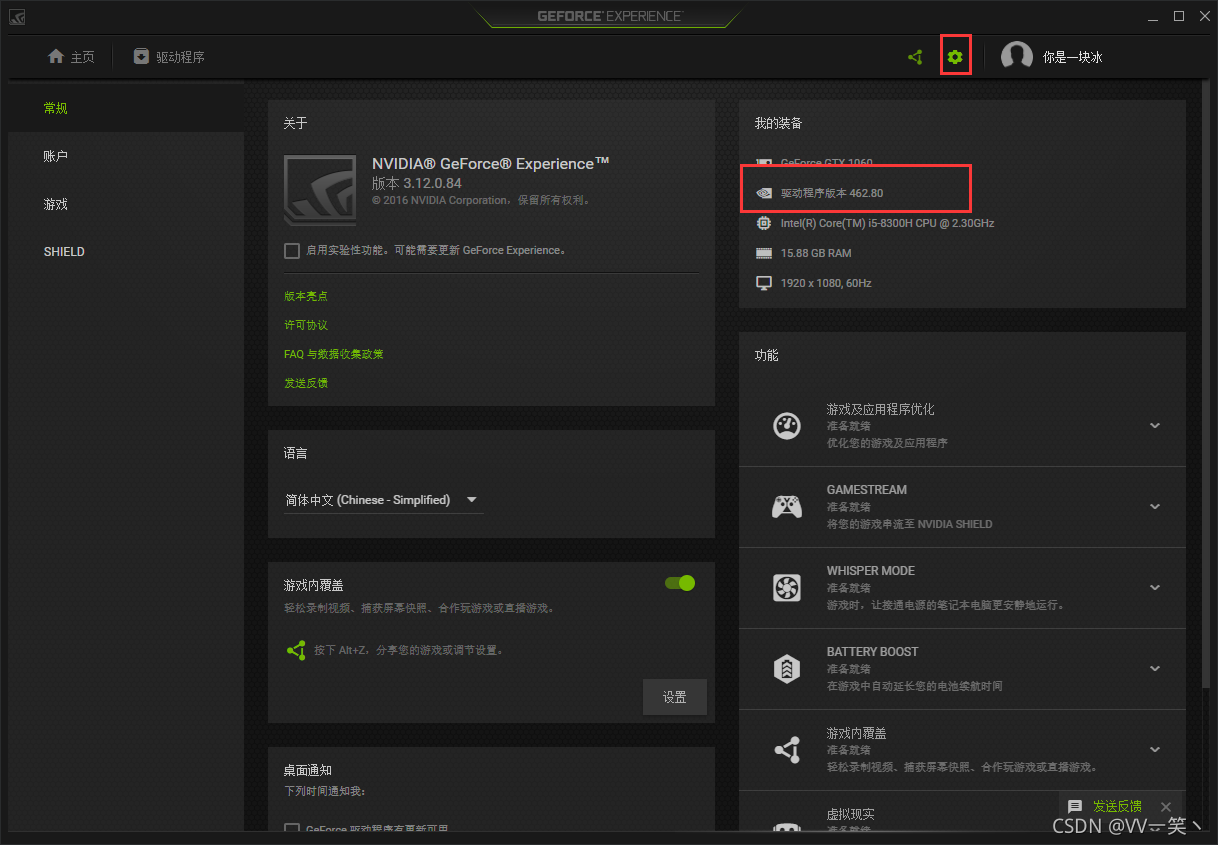The width and height of the screenshot is (1218, 845).
Task: Open the 版本亮点 link
Action: coord(306,296)
